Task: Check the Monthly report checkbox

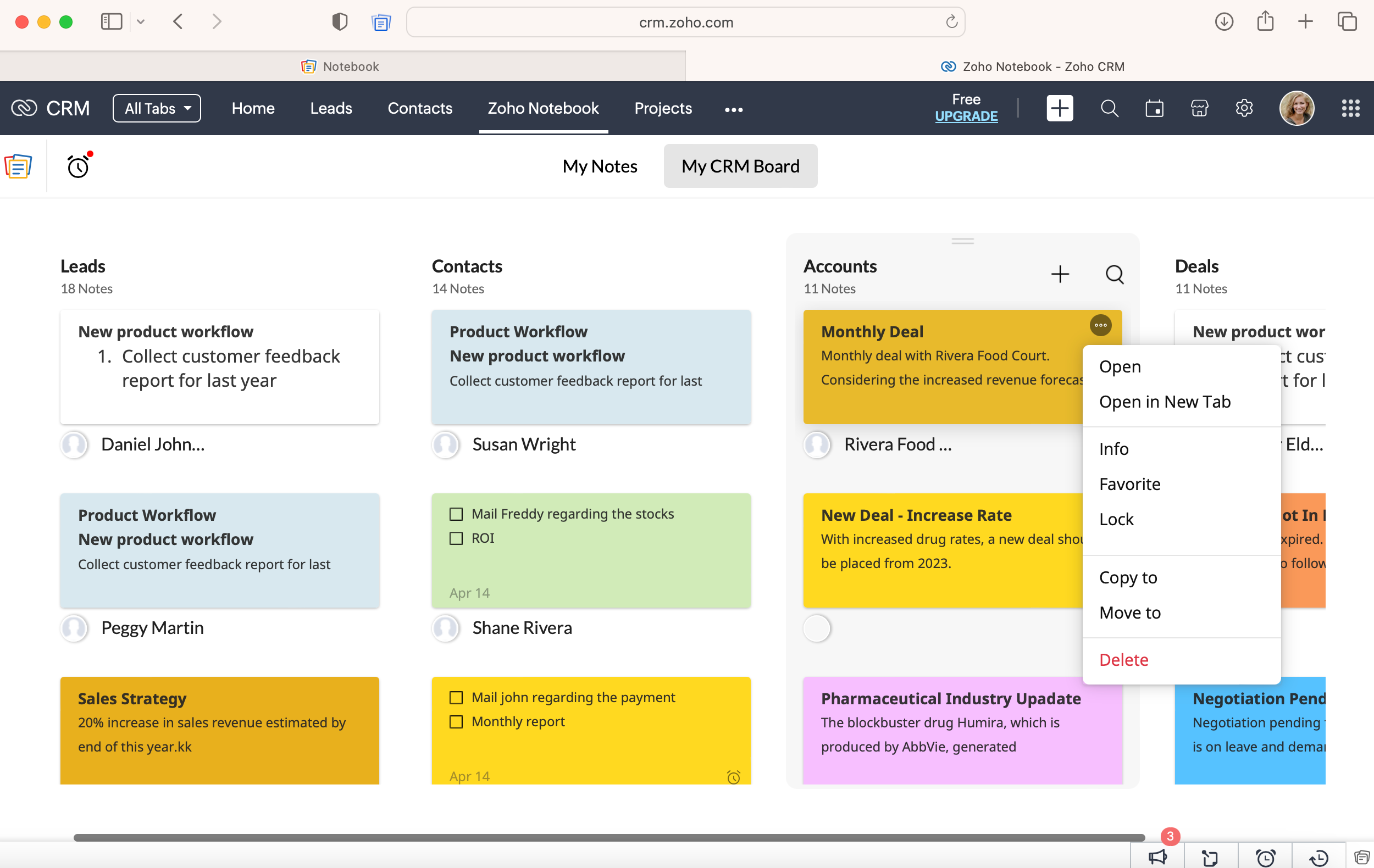Action: (456, 722)
